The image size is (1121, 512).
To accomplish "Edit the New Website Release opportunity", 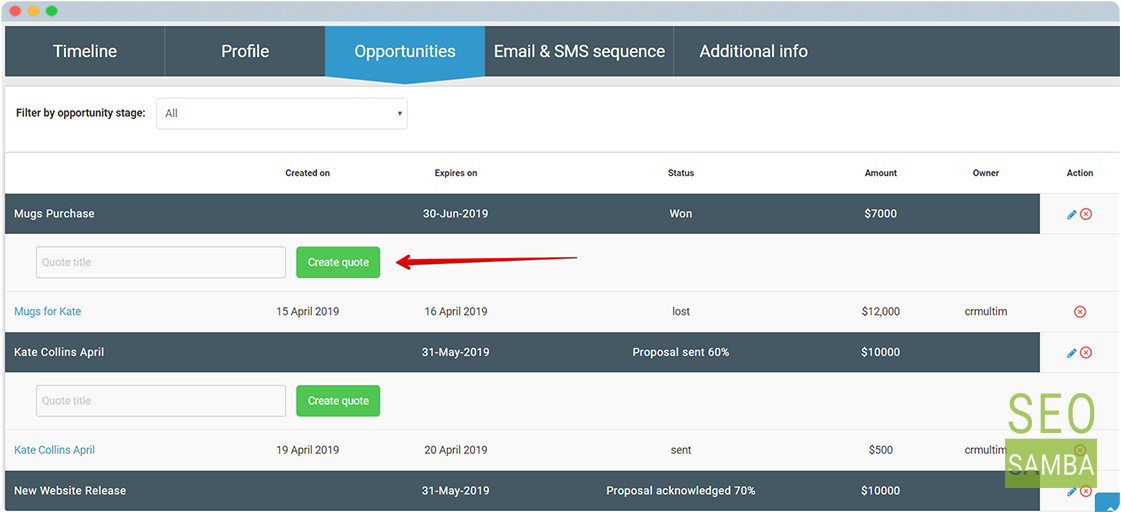I will click(1071, 491).
